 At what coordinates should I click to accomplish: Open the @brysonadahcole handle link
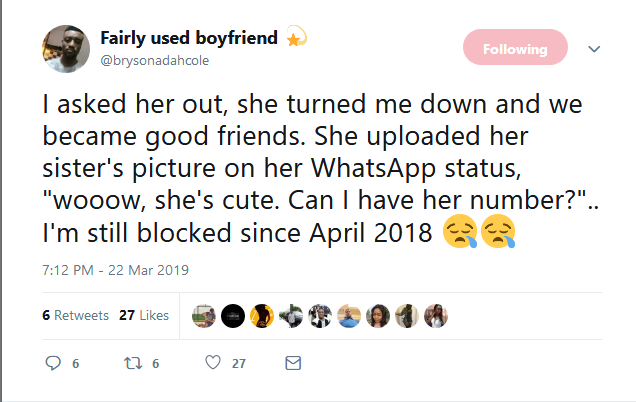coord(154,60)
